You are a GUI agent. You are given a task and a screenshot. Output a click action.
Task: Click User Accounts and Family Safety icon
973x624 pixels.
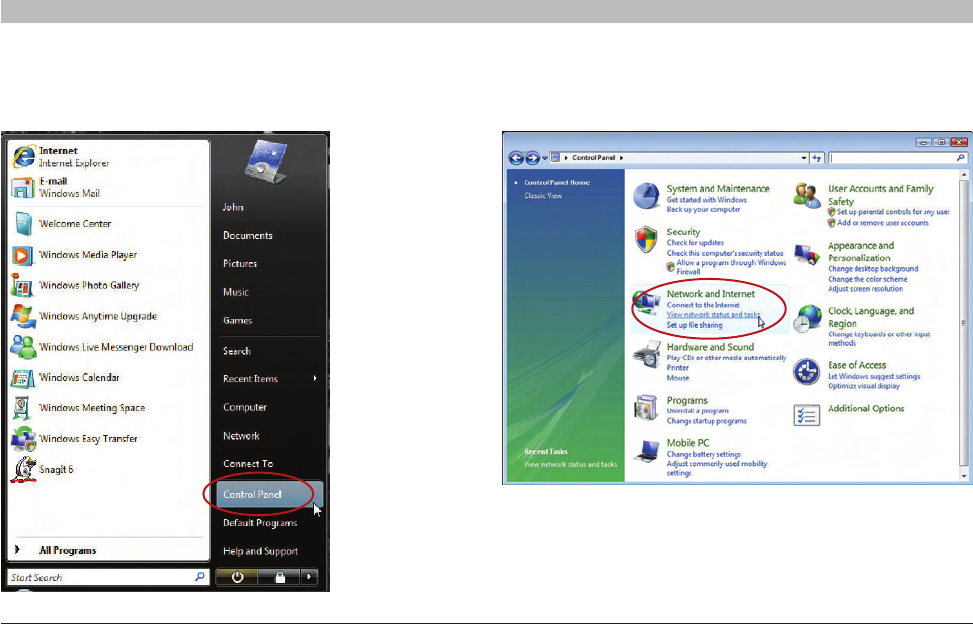[807, 196]
